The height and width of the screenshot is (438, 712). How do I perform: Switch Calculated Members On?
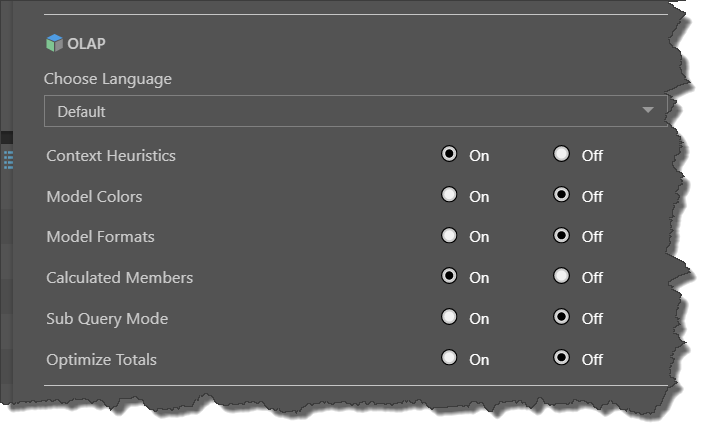click(x=449, y=276)
